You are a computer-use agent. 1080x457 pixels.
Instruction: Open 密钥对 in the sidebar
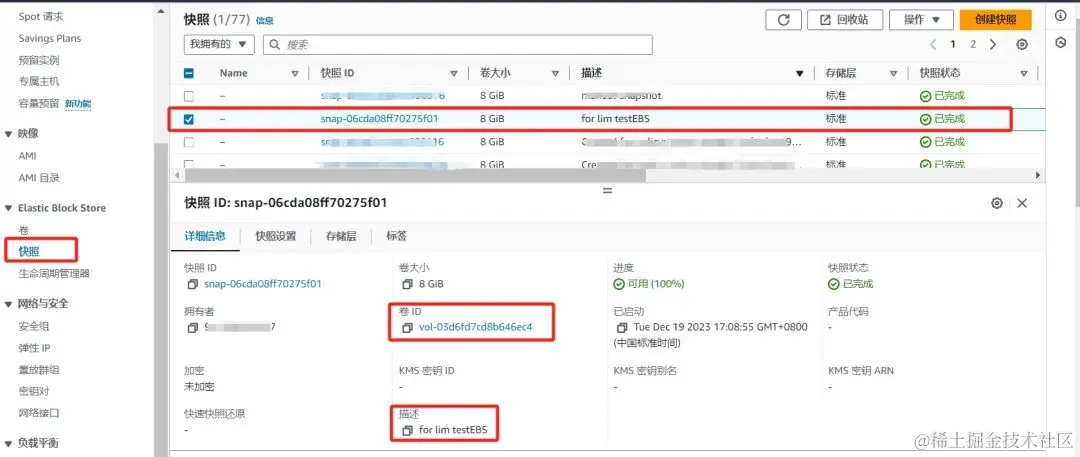tap(34, 392)
